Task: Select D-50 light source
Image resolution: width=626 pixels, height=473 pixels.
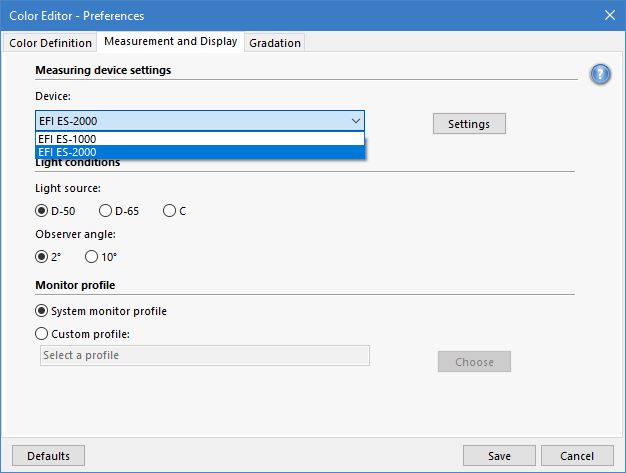Action: tap(55, 211)
